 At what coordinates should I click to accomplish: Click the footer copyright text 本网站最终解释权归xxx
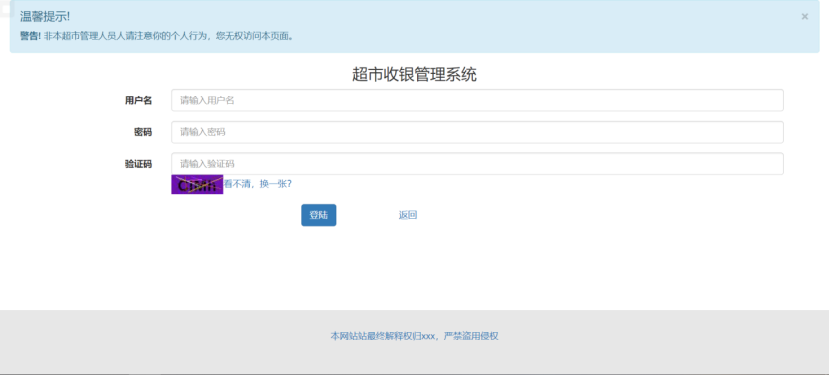tap(414, 336)
